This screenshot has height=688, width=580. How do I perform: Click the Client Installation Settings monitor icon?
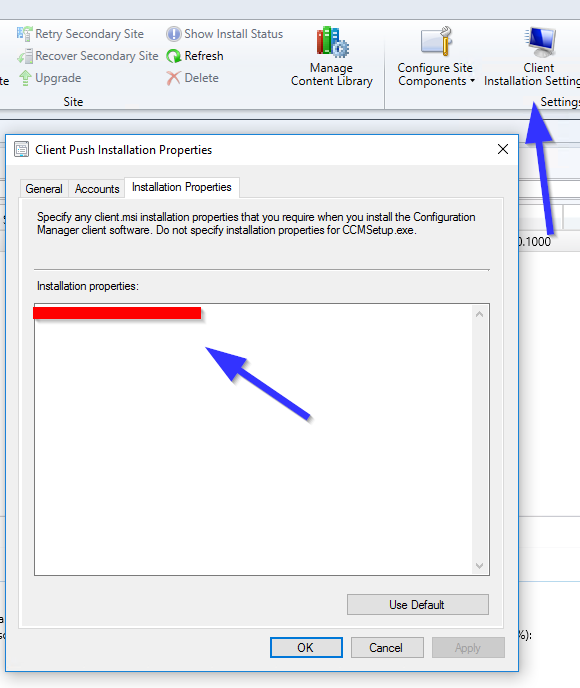click(x=542, y=43)
